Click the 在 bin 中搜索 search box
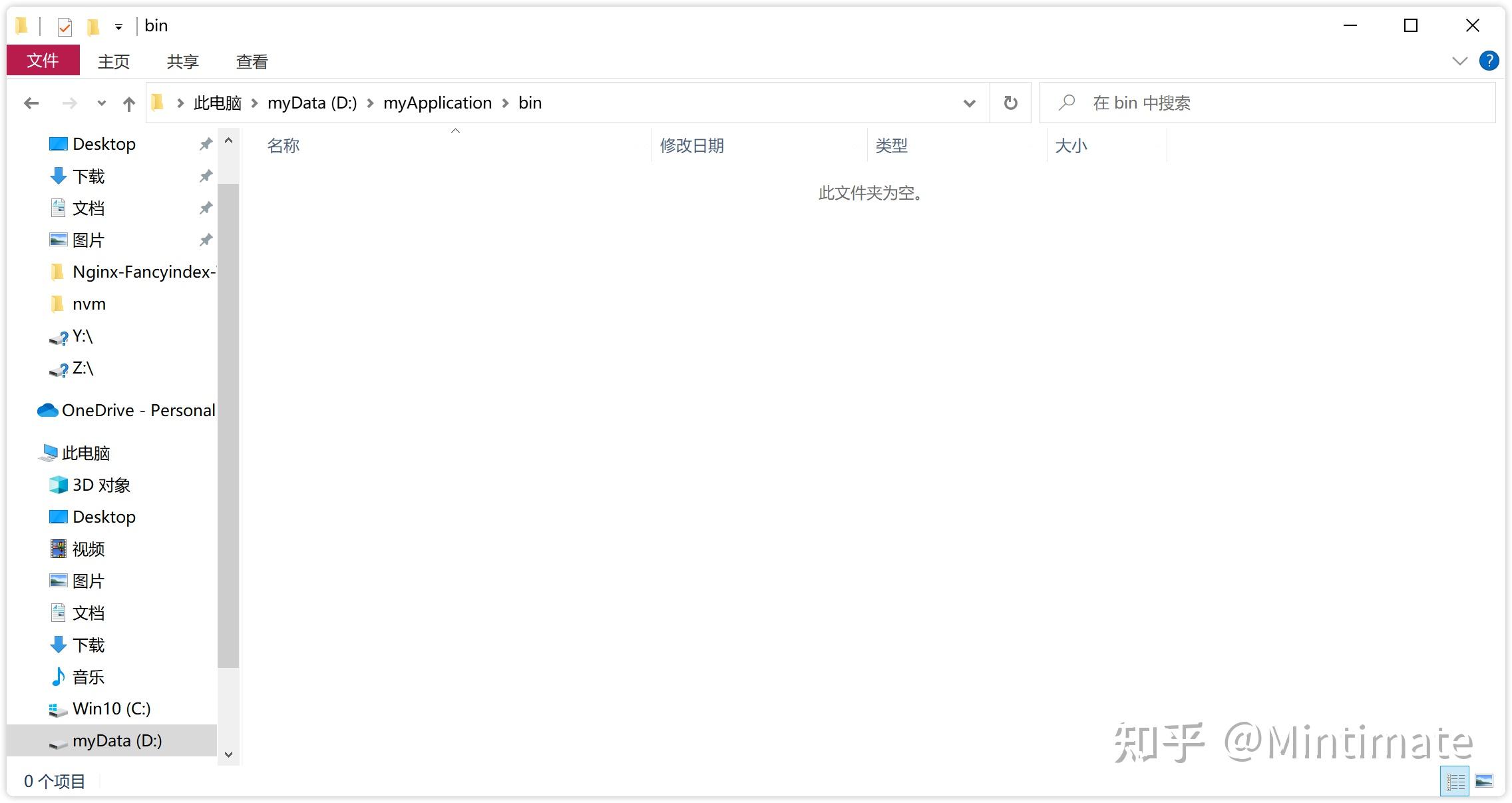1512x803 pixels. [1264, 103]
